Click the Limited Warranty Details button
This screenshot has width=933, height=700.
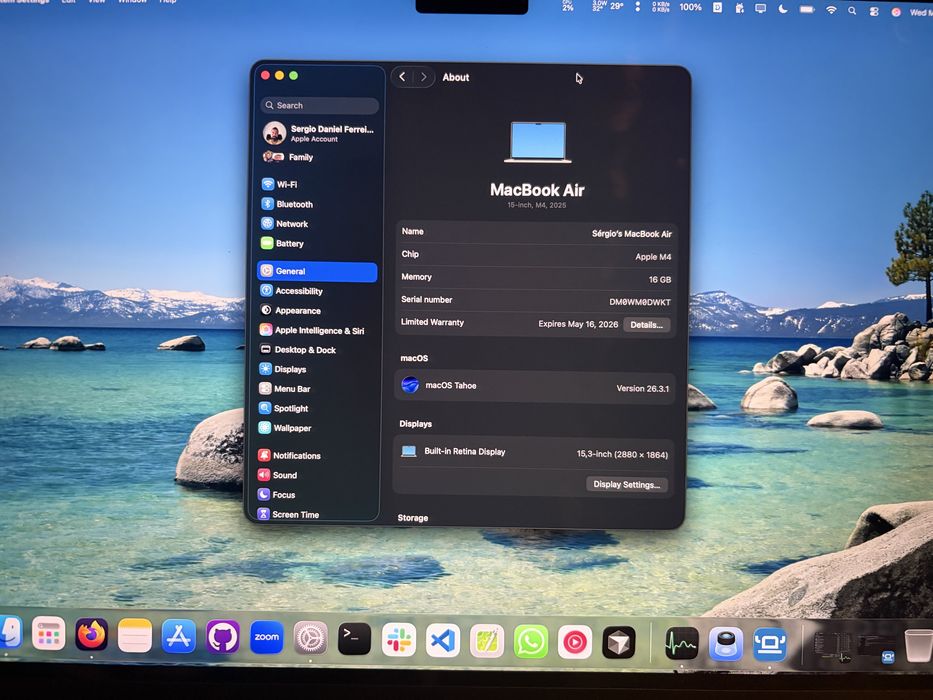click(x=646, y=325)
